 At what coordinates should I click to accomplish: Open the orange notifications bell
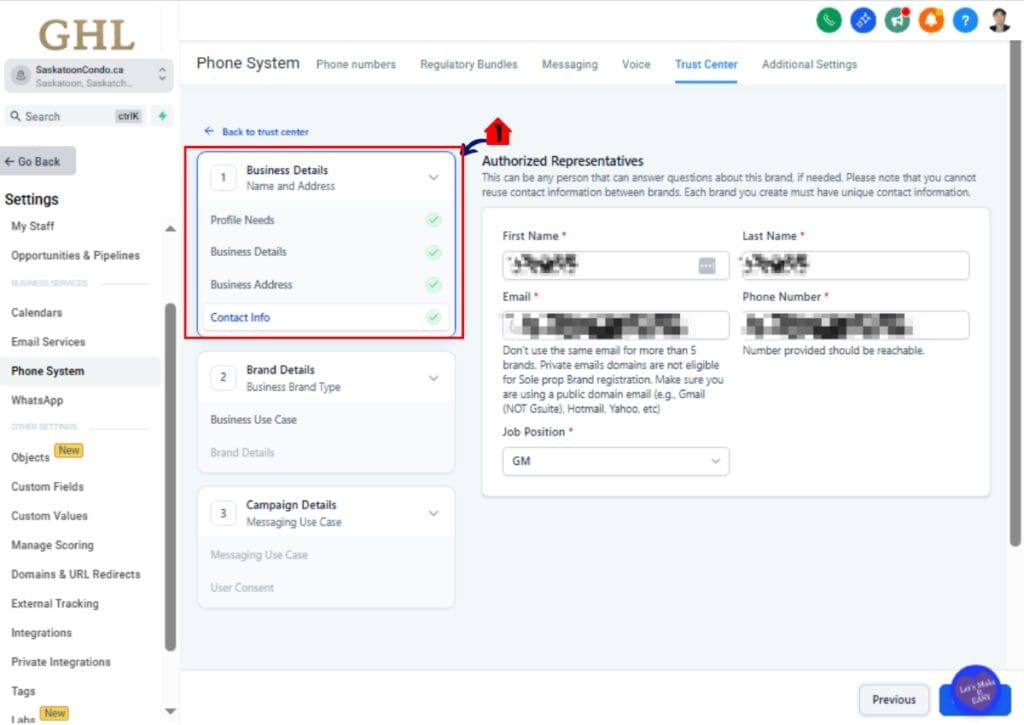[931, 19]
